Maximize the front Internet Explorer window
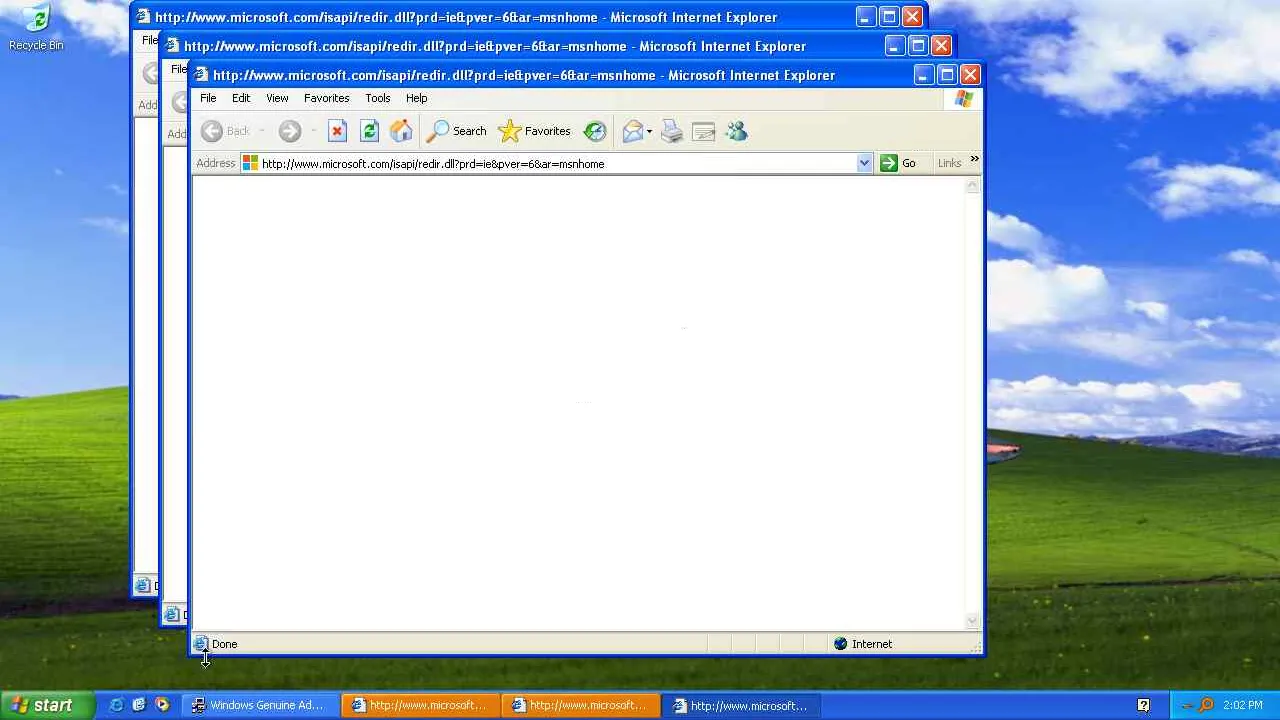The image size is (1280, 720). click(947, 75)
